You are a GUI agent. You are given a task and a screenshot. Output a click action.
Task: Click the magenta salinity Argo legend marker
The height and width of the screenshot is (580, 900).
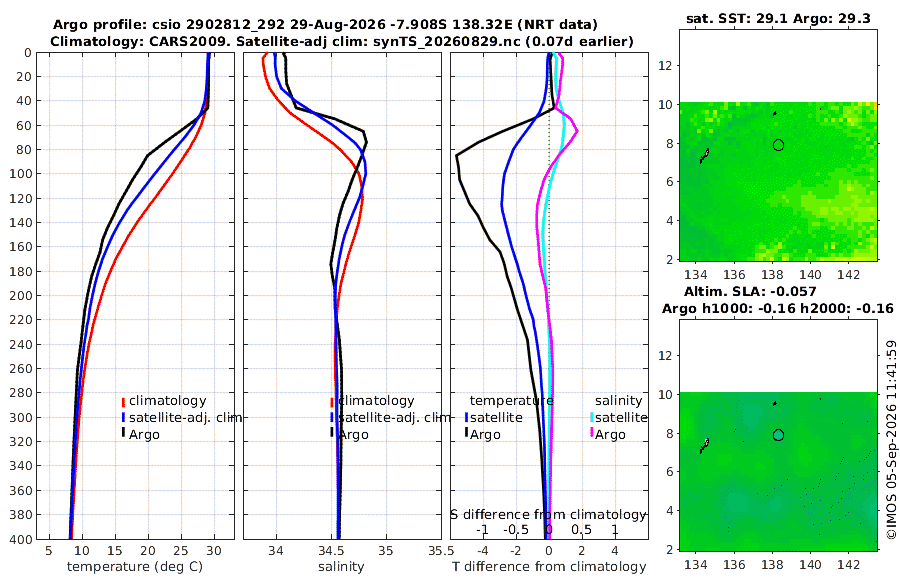pyautogui.click(x=592, y=433)
